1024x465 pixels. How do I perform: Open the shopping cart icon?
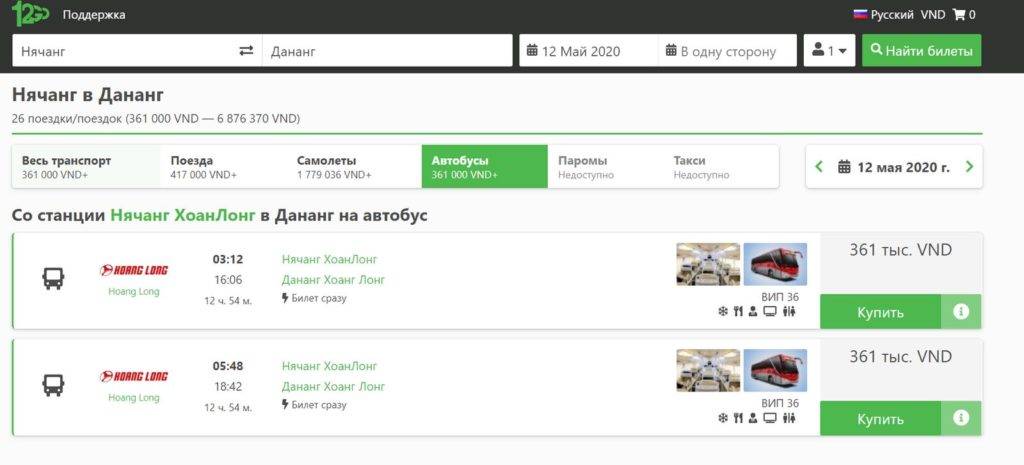(x=959, y=15)
